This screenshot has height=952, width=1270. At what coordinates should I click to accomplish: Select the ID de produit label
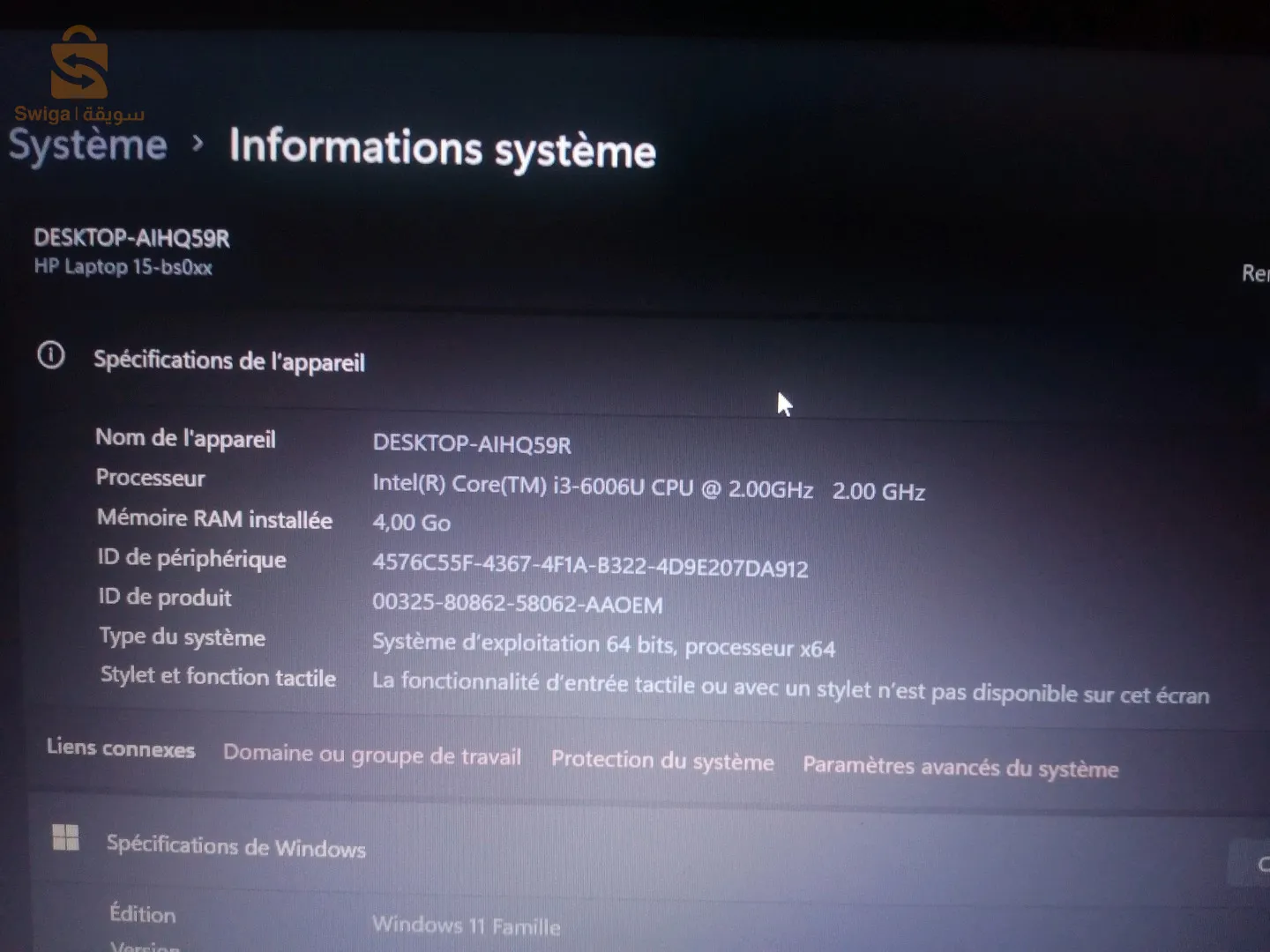coord(165,598)
